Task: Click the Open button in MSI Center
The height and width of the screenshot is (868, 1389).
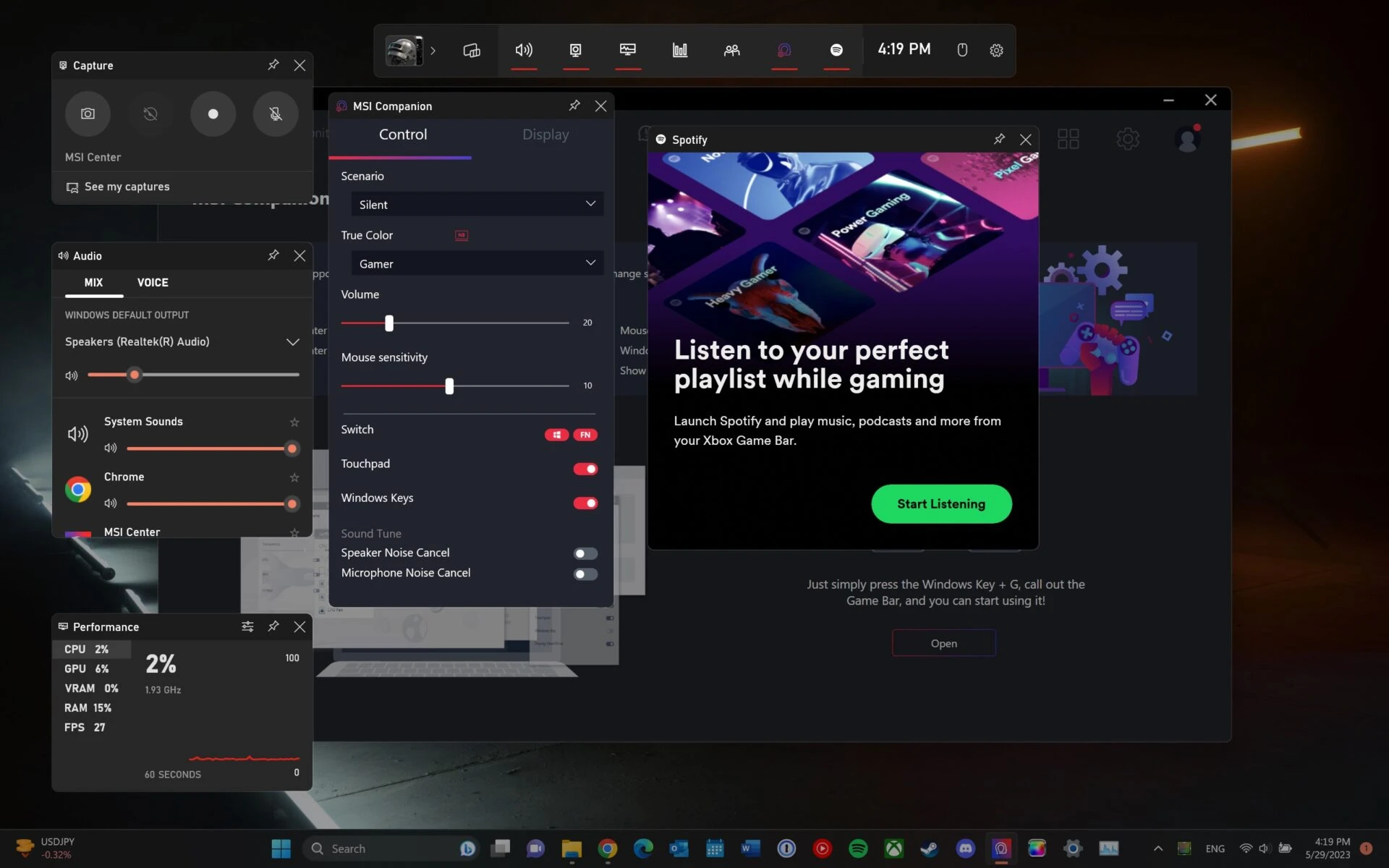Action: [943, 643]
